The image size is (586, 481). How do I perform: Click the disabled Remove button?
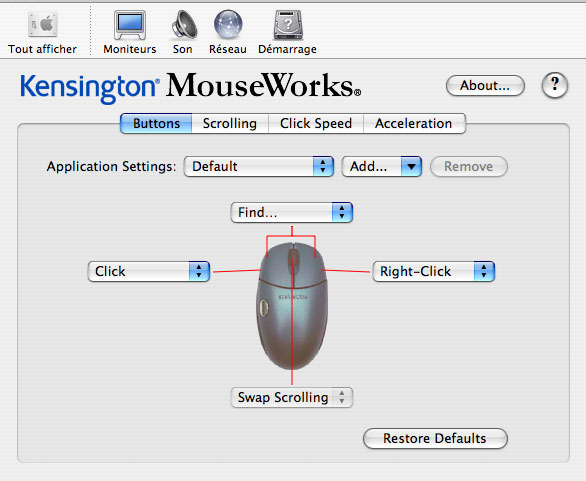(469, 166)
